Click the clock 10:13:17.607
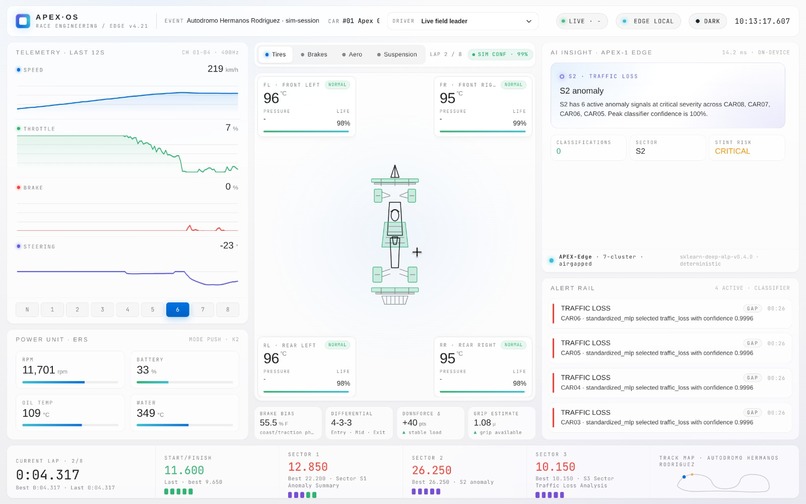Image resolution: width=806 pixels, height=504 pixels. tap(762, 21)
